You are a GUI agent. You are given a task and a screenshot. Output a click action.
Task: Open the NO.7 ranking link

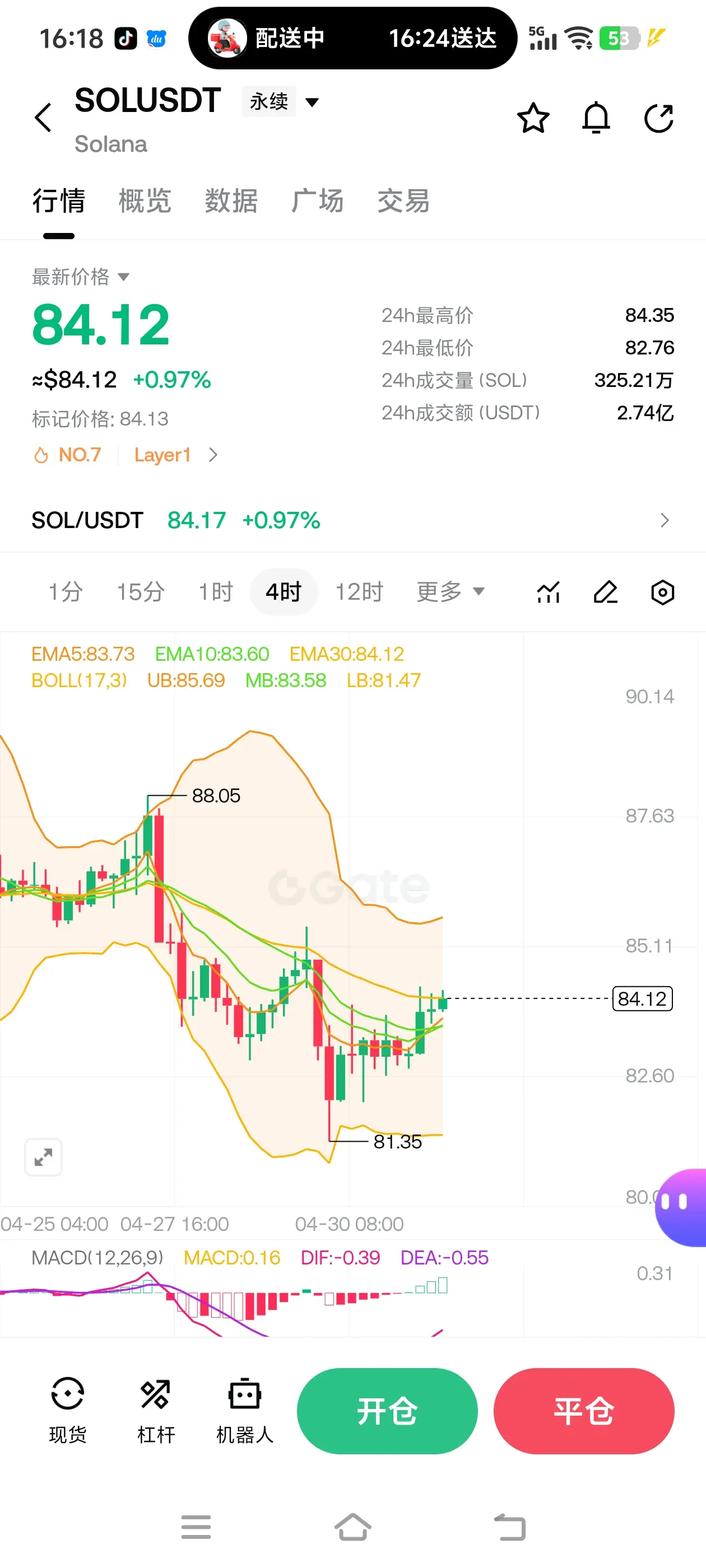[x=80, y=455]
